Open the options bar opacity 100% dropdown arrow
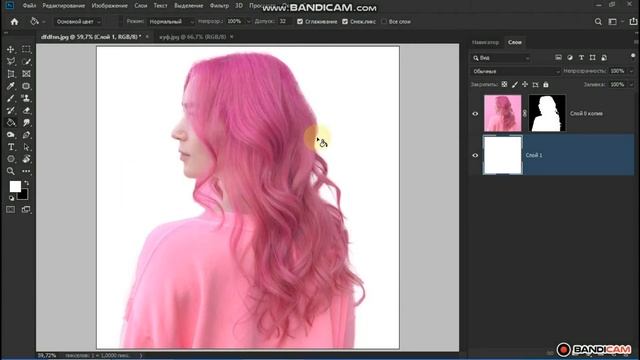 248,22
